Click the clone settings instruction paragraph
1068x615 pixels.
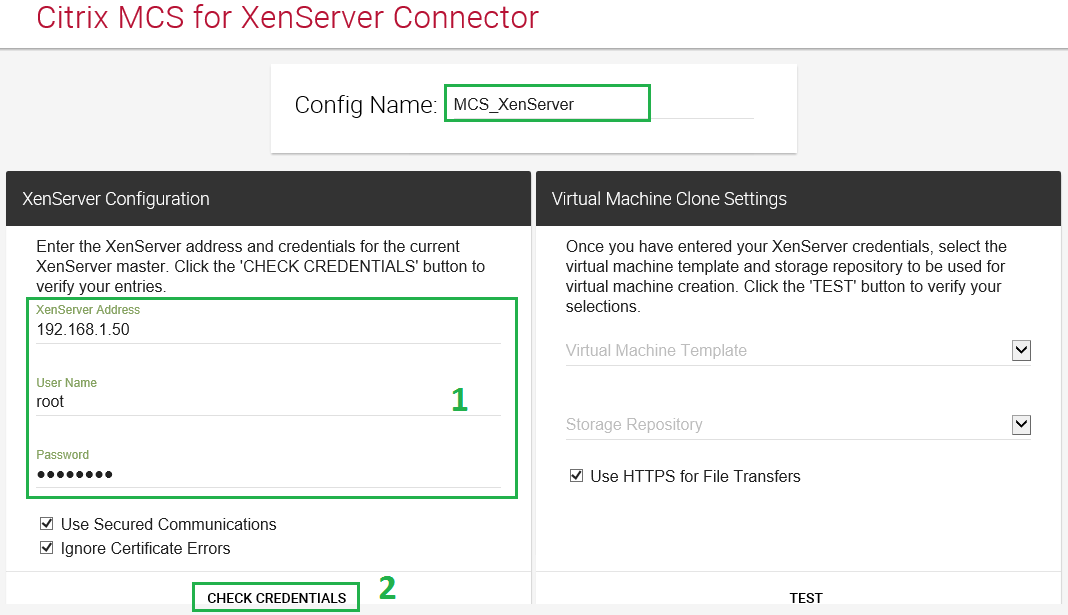[x=786, y=276]
